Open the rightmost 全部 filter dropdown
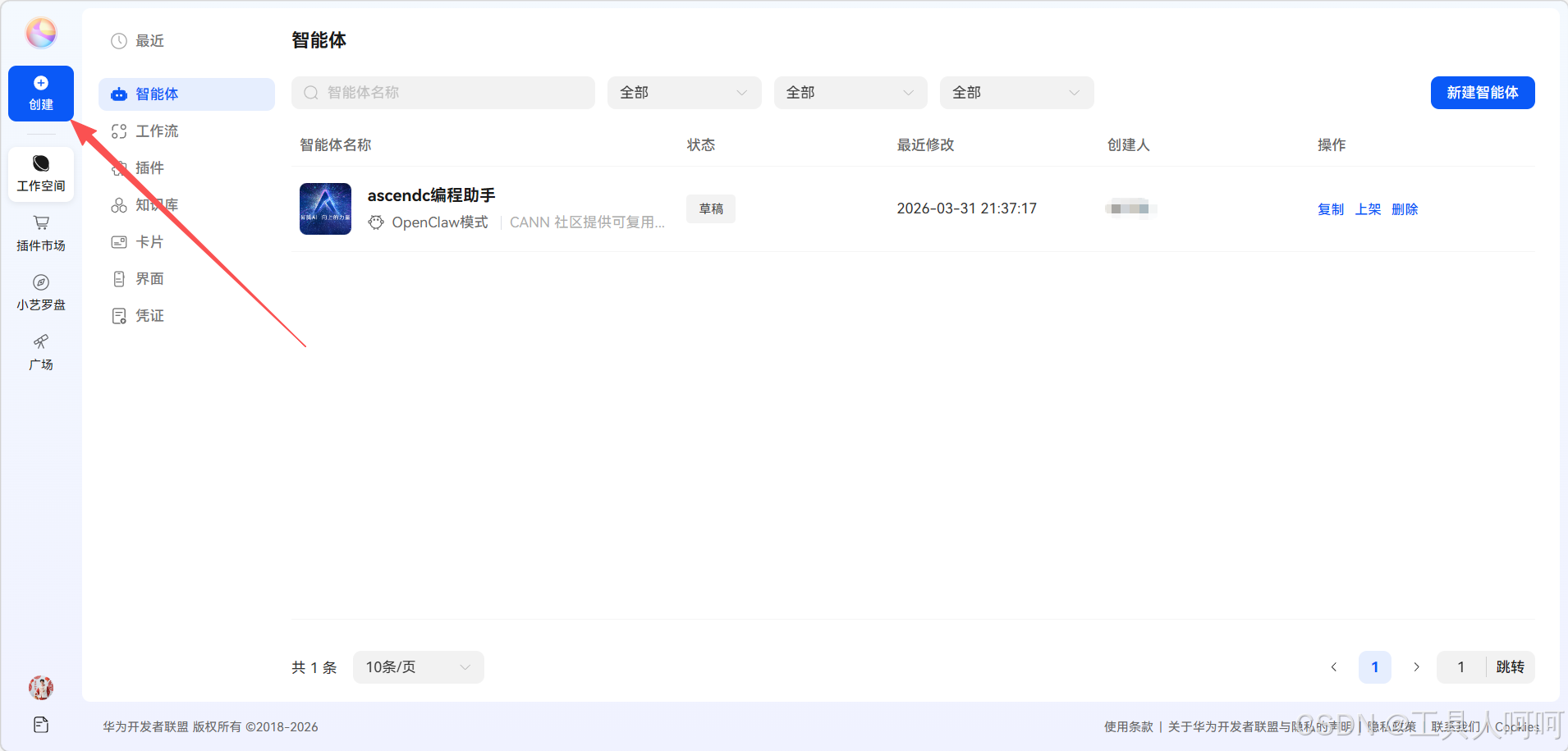This screenshot has width=1568, height=751. click(1016, 92)
